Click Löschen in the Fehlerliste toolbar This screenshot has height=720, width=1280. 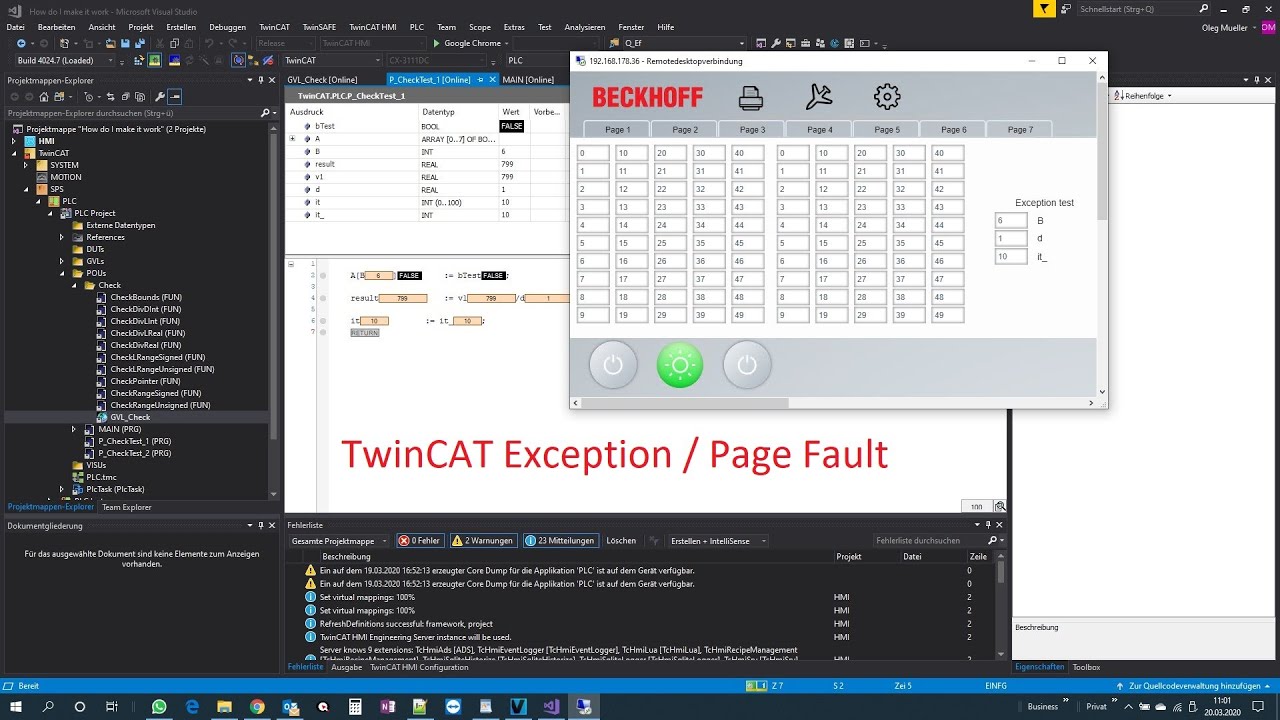click(621, 541)
